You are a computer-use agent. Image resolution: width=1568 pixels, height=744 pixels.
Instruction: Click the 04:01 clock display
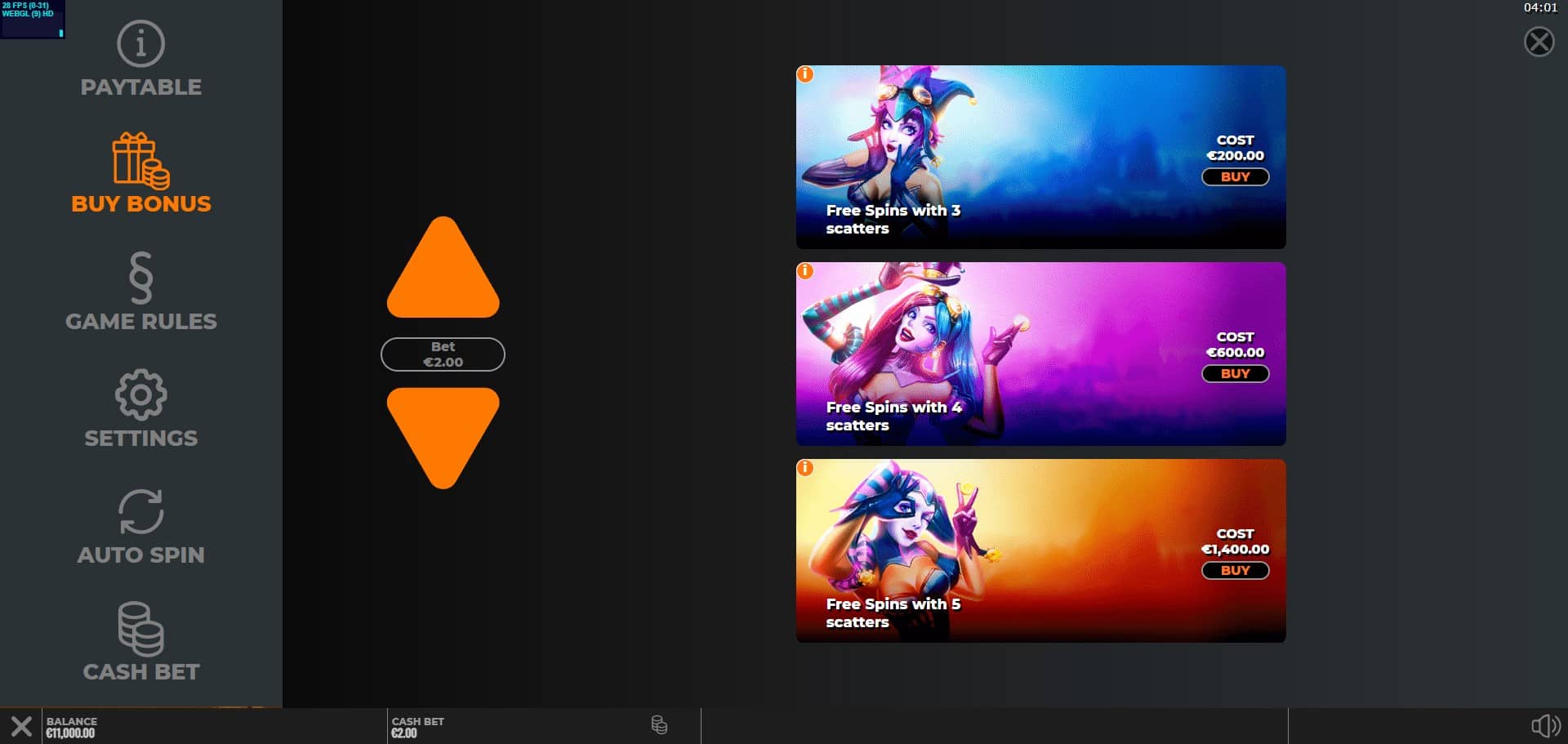point(1540,8)
